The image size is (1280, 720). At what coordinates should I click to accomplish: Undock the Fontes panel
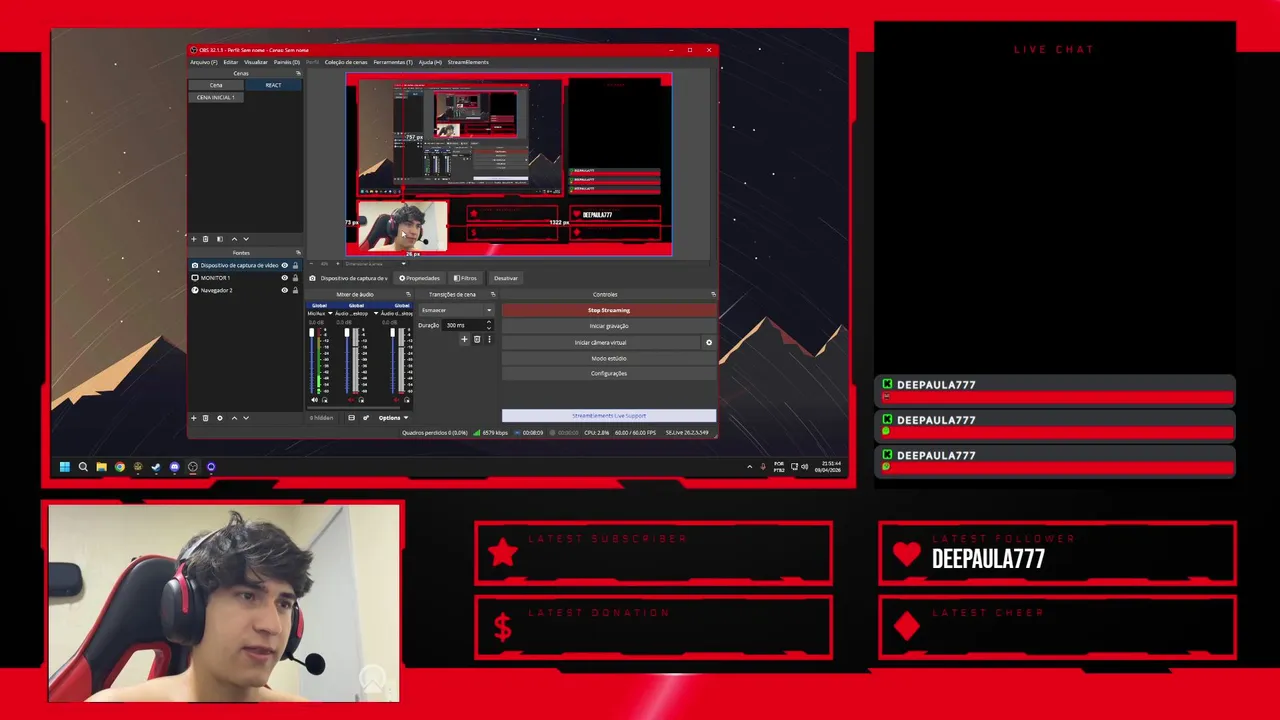298,253
